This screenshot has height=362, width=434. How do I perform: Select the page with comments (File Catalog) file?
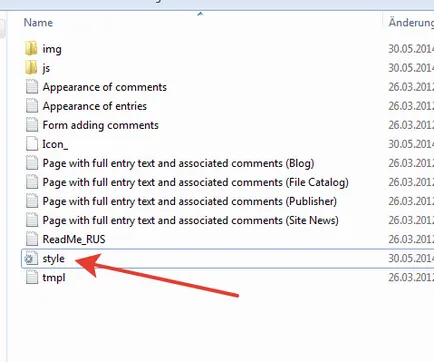tap(195, 182)
